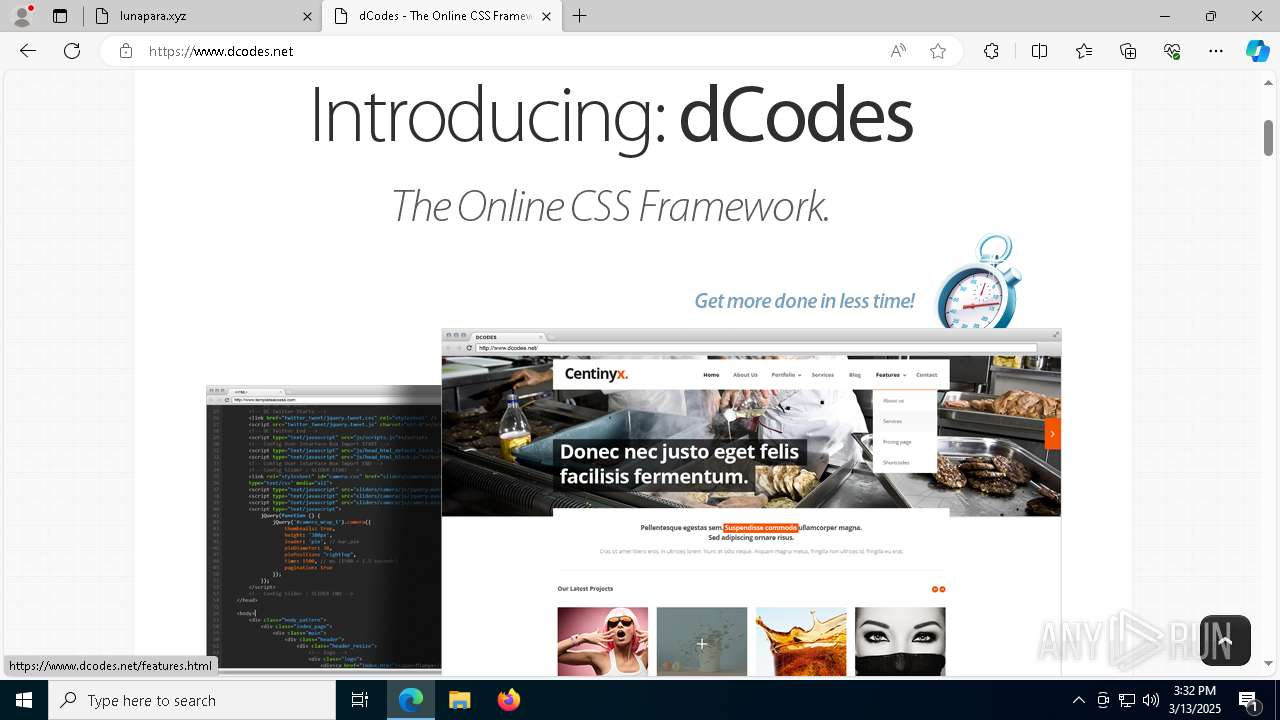Open the gray plus-sign project thumbnail
This screenshot has height=720, width=1280.
click(x=702, y=641)
